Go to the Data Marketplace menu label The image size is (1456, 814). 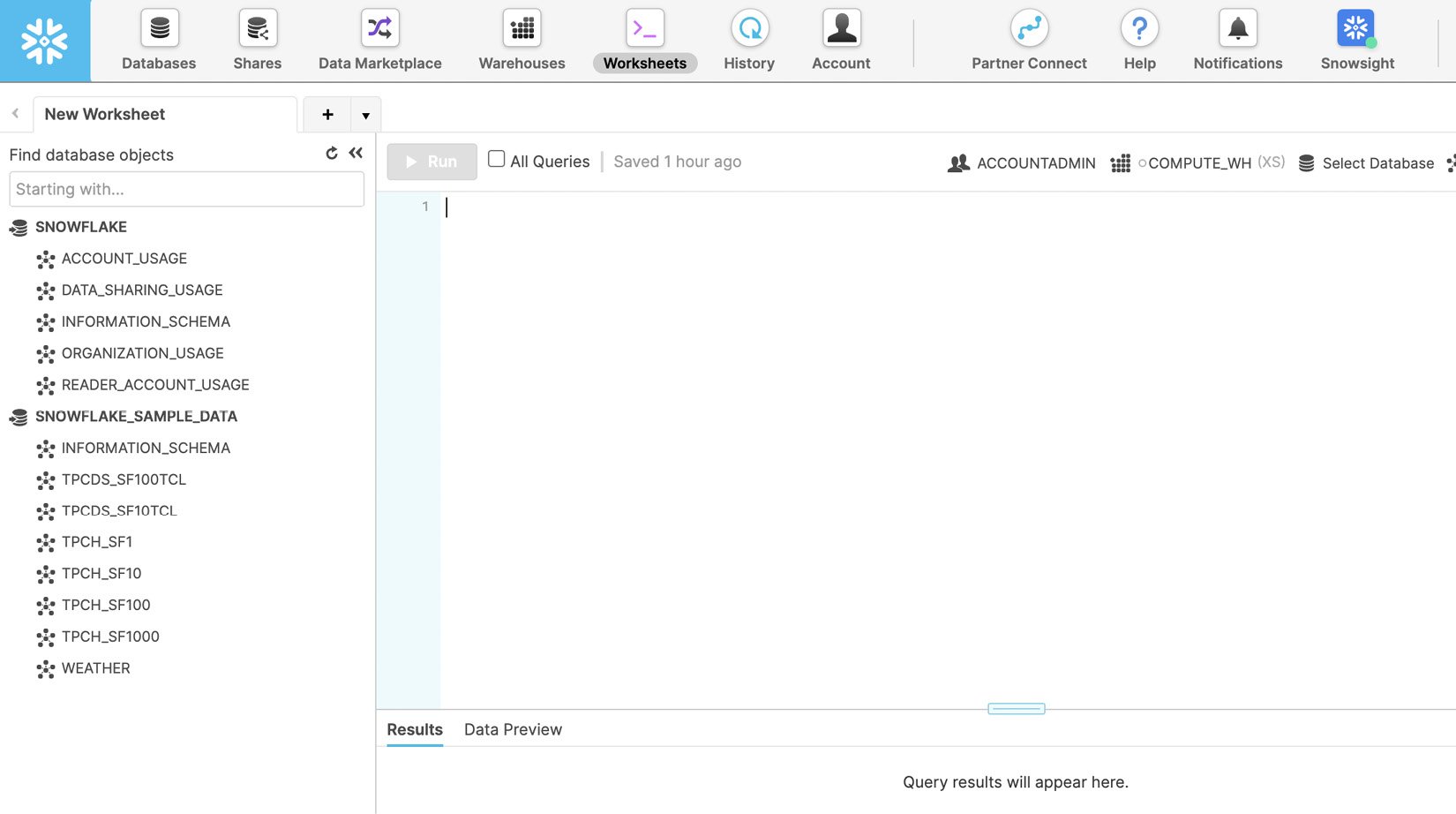coord(380,64)
